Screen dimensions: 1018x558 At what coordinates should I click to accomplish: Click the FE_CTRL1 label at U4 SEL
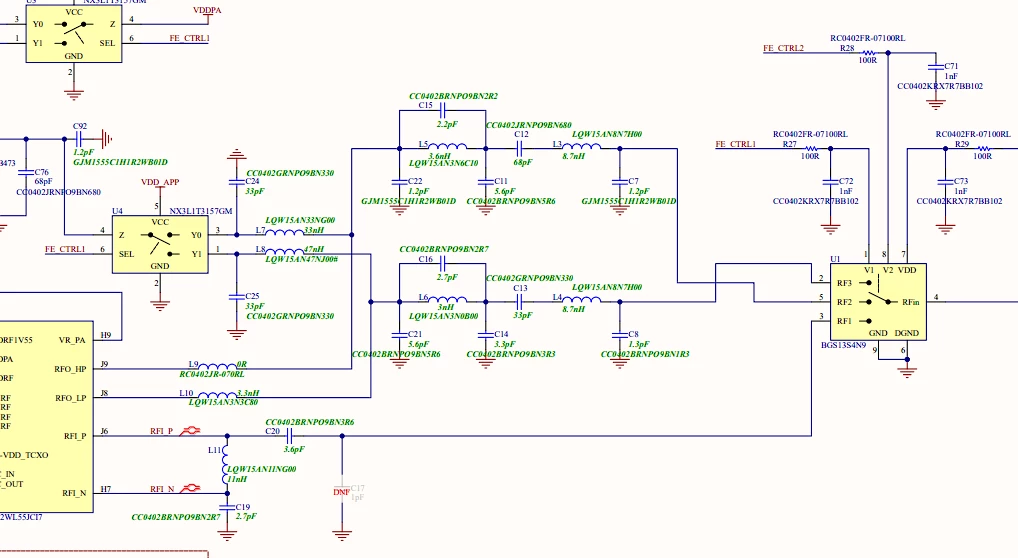[65, 249]
